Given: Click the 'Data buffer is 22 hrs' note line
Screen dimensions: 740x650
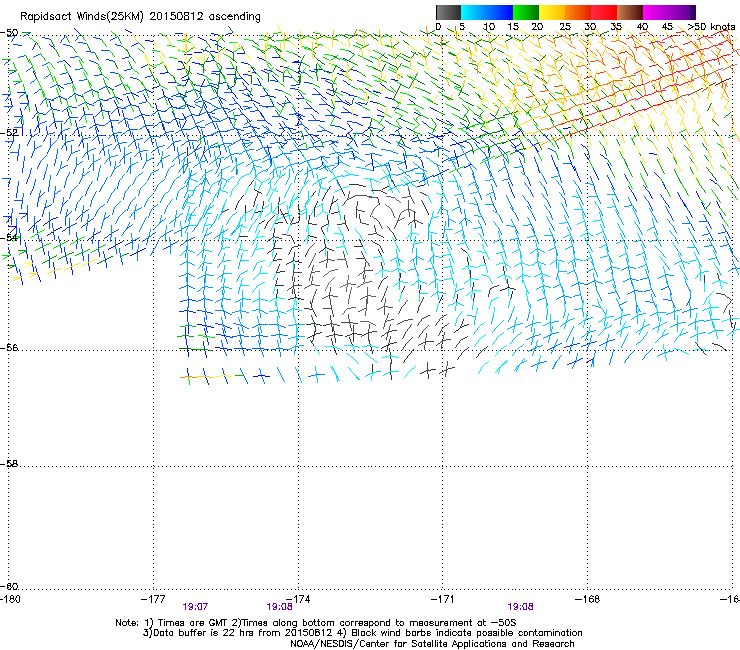Looking at the screenshot, I should pyautogui.click(x=362, y=633).
